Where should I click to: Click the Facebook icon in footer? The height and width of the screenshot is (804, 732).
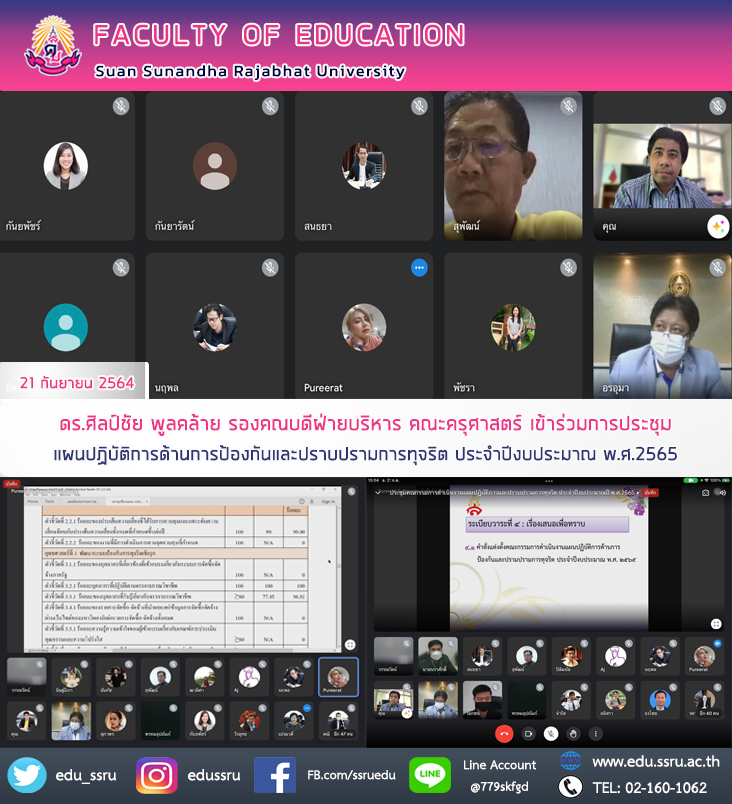pyautogui.click(x=274, y=775)
